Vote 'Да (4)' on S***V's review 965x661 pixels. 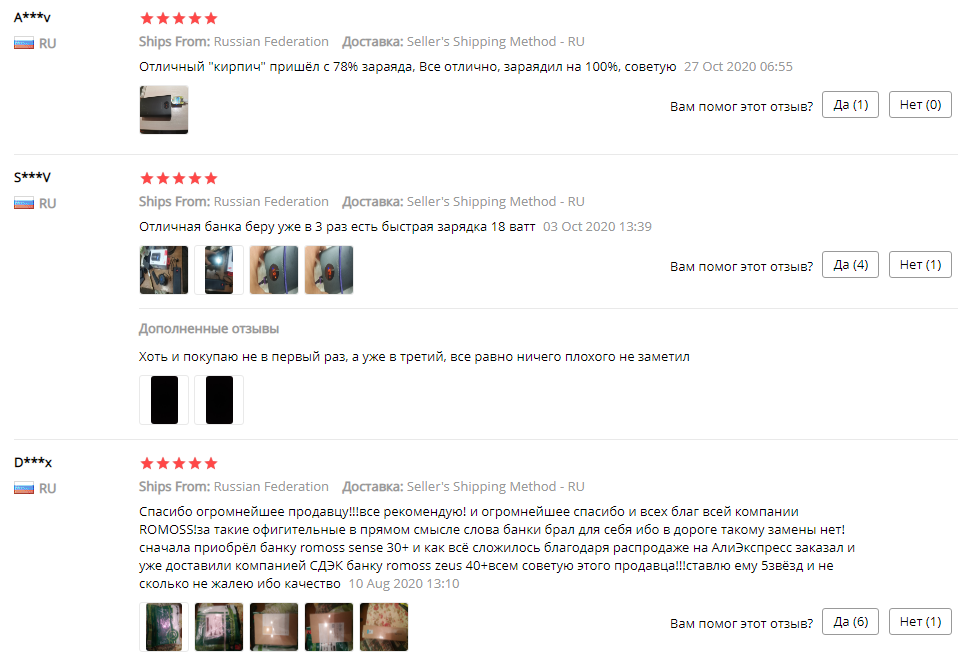click(x=850, y=265)
